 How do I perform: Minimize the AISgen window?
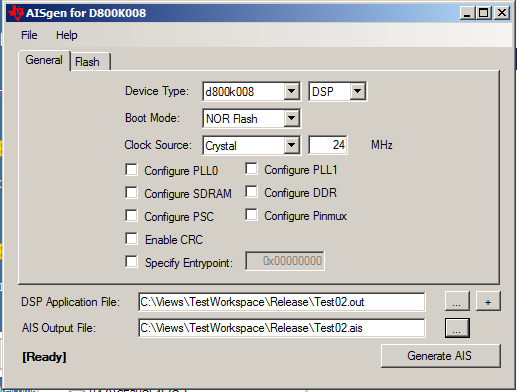(467, 13)
